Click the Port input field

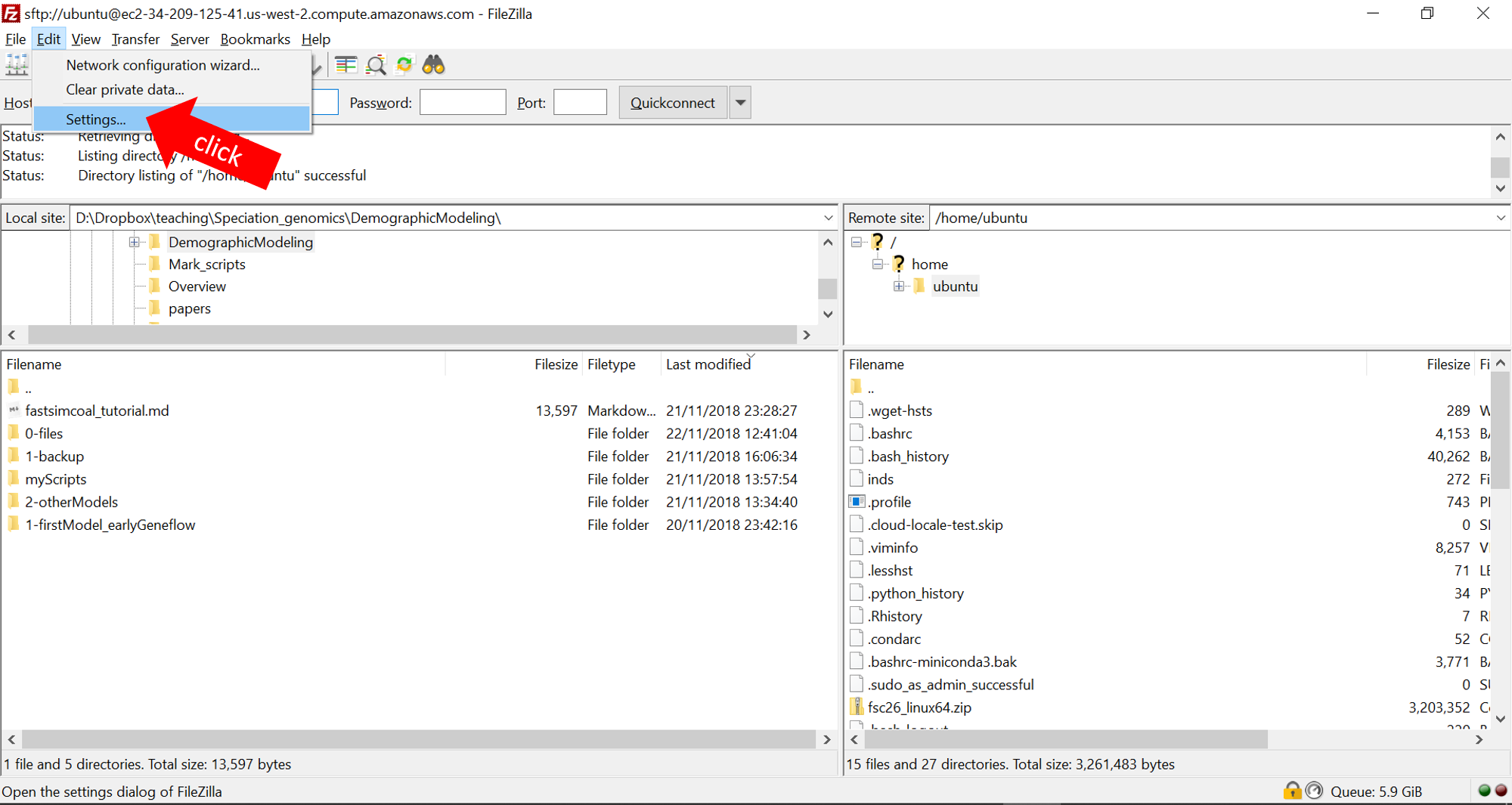(580, 102)
